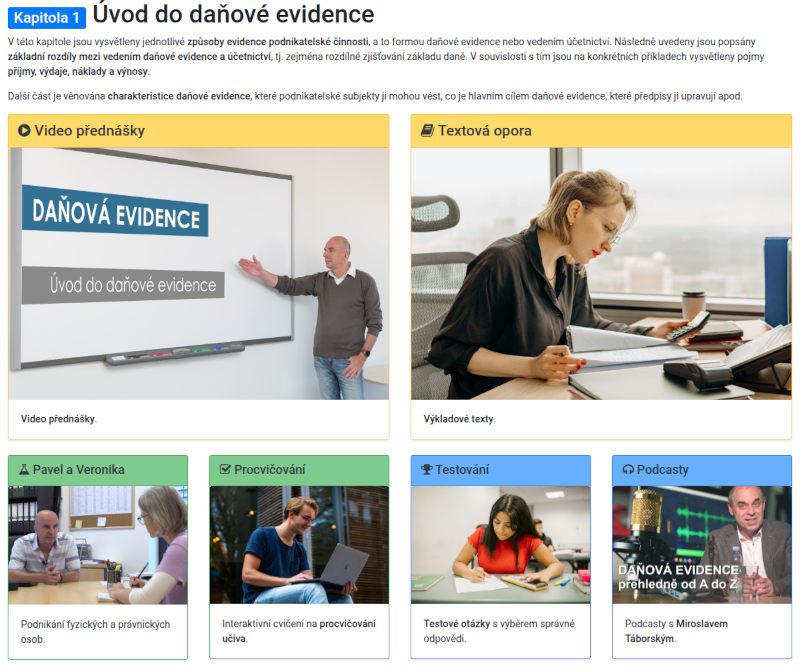
Task: Click the person icon on Pavel a Veronika card
Action: [25, 469]
